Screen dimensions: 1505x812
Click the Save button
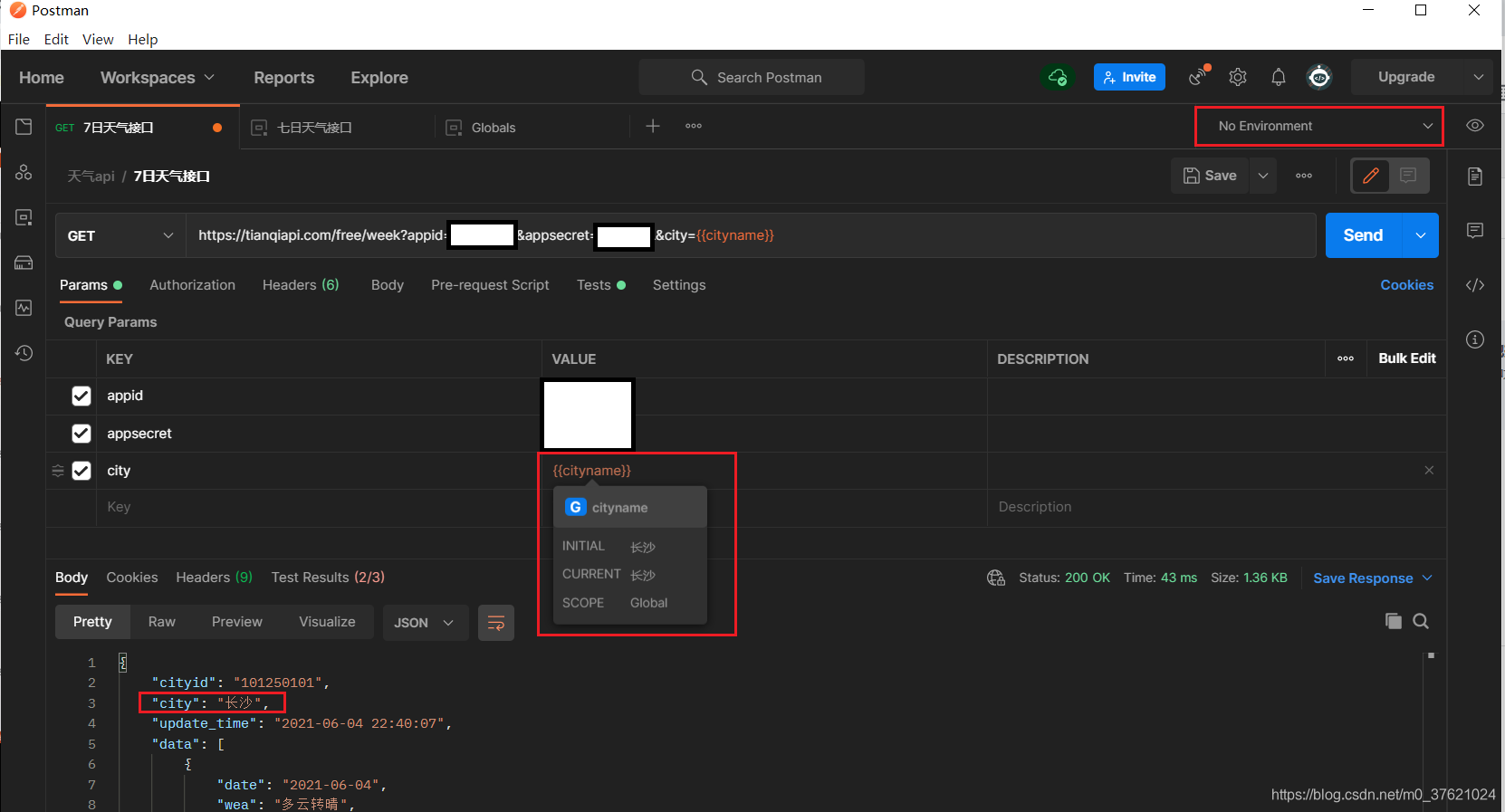click(1210, 176)
